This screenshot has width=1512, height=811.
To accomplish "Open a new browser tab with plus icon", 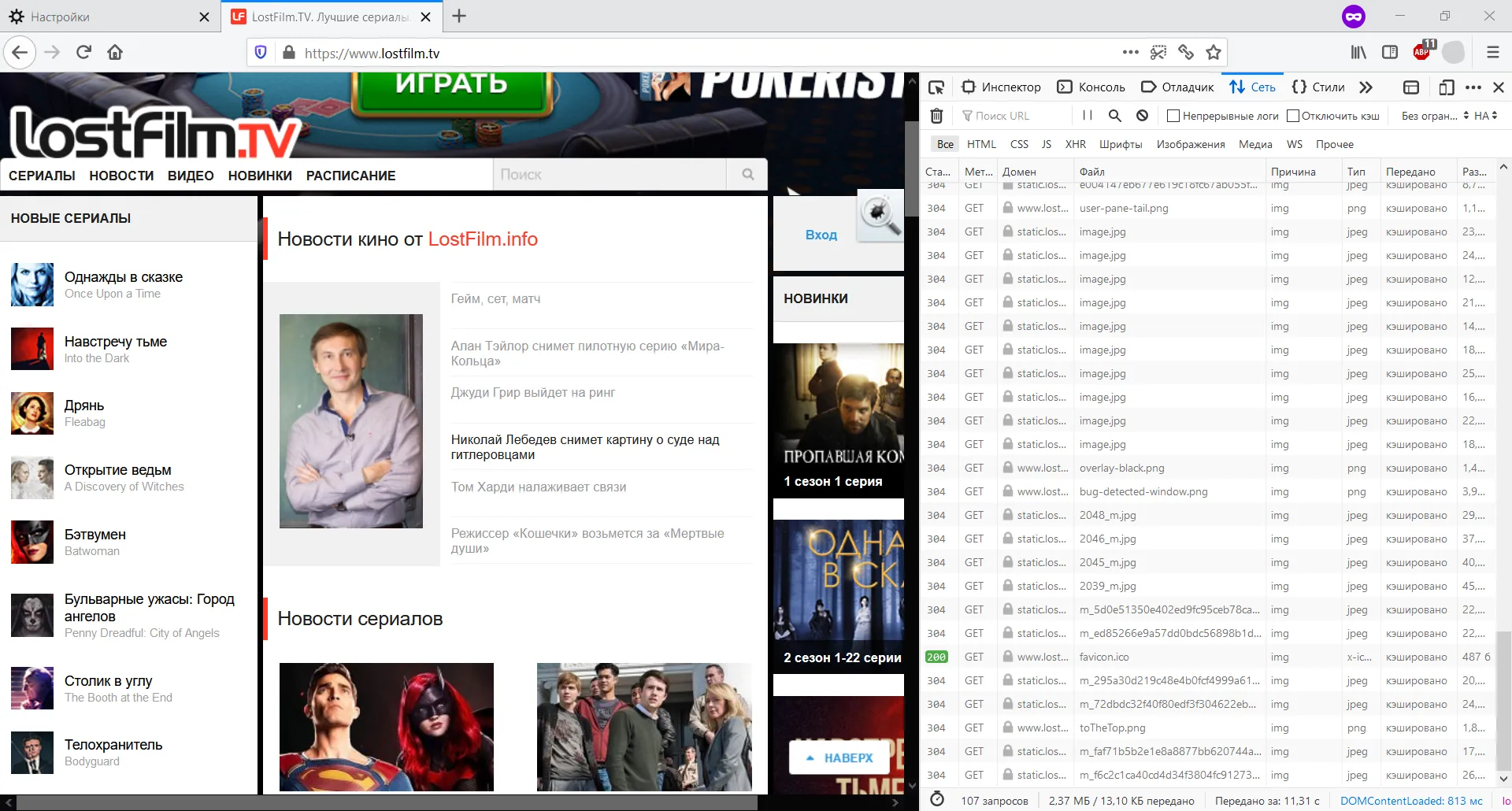I will tap(460, 17).
